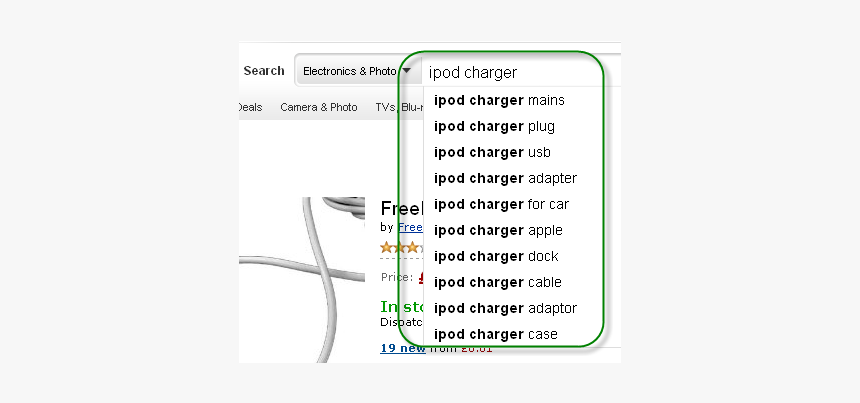Pick the 'ipod charger cable' suggestion
This screenshot has width=860, height=403.
coord(498,282)
